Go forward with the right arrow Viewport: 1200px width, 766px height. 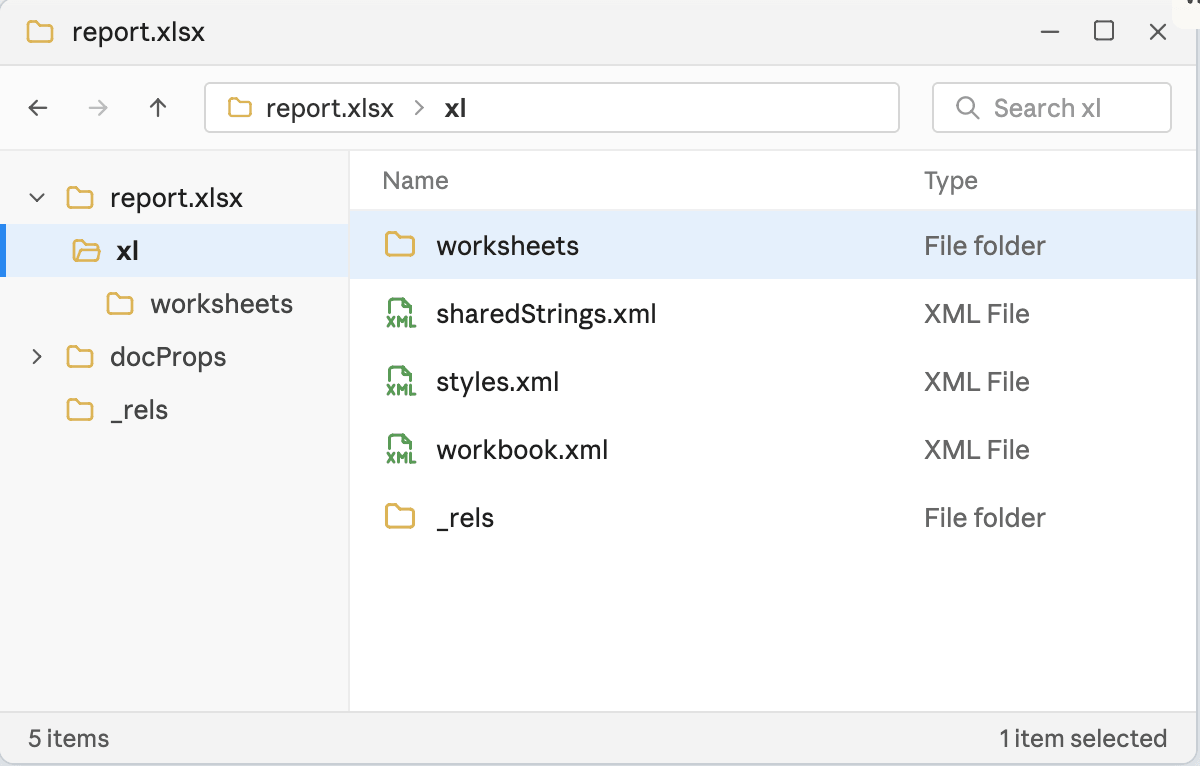(98, 108)
